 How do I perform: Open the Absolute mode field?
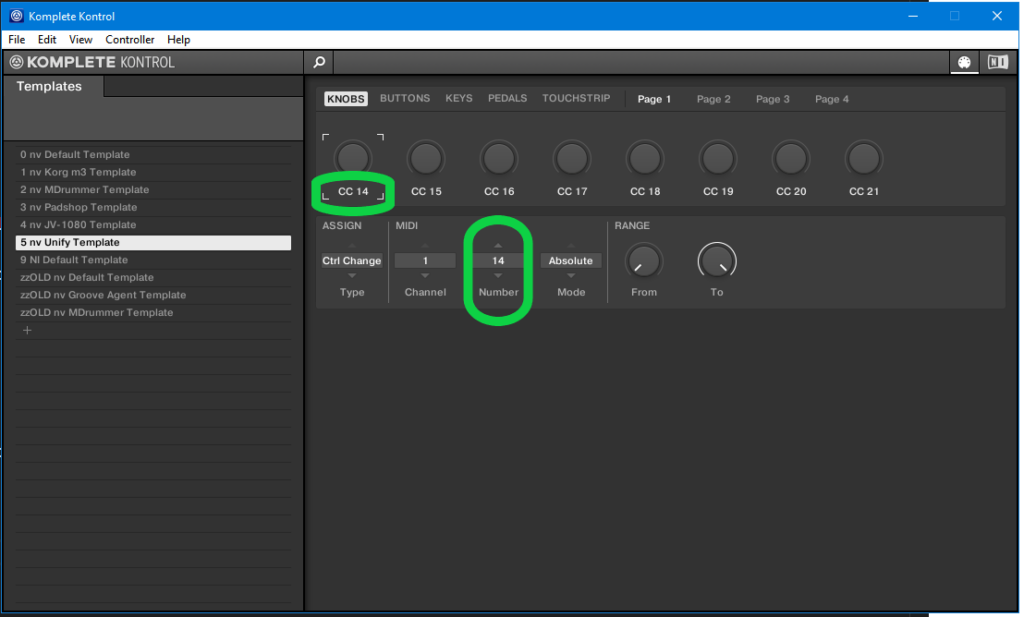pos(571,261)
